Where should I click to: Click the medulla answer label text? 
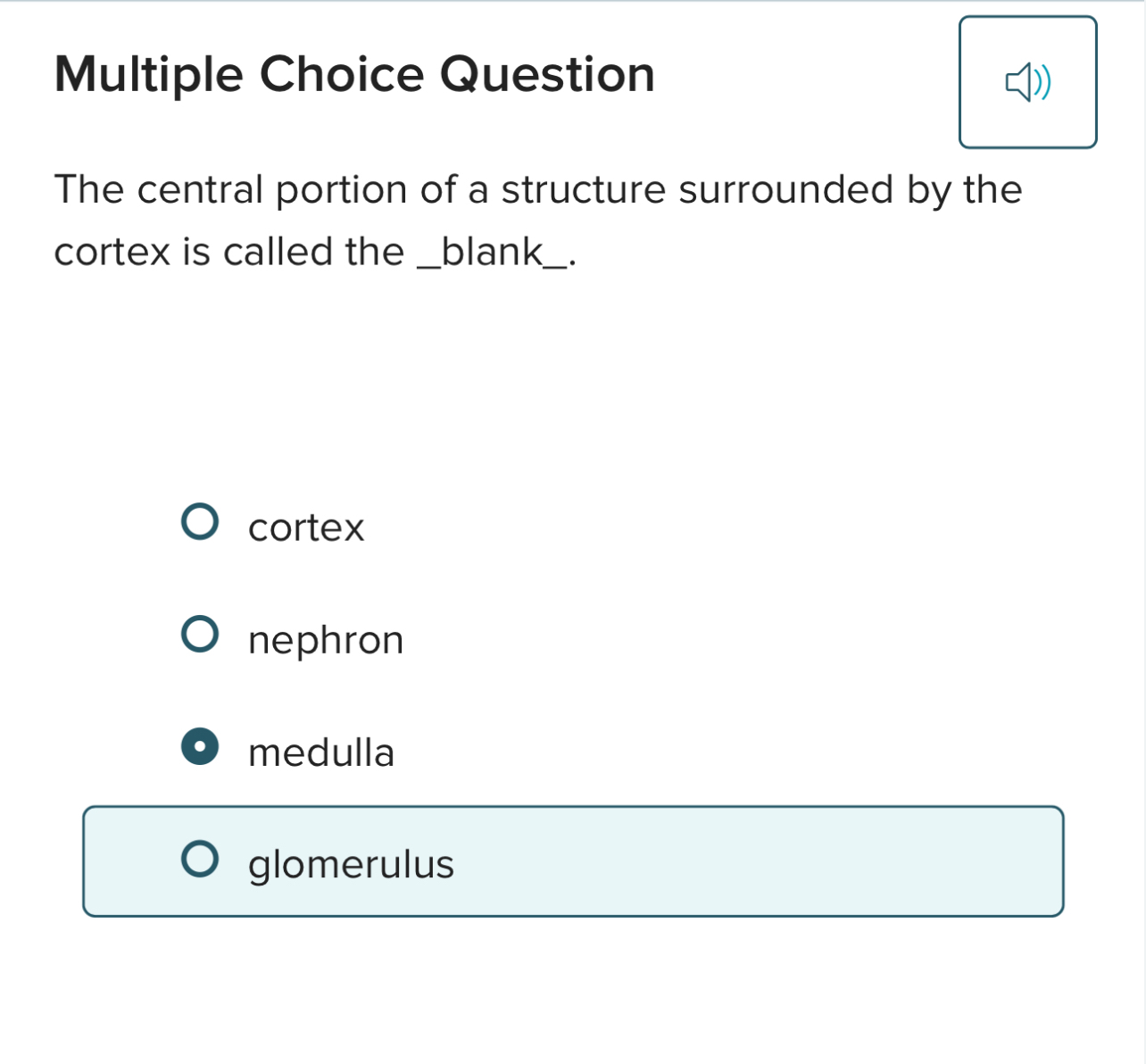(x=320, y=752)
